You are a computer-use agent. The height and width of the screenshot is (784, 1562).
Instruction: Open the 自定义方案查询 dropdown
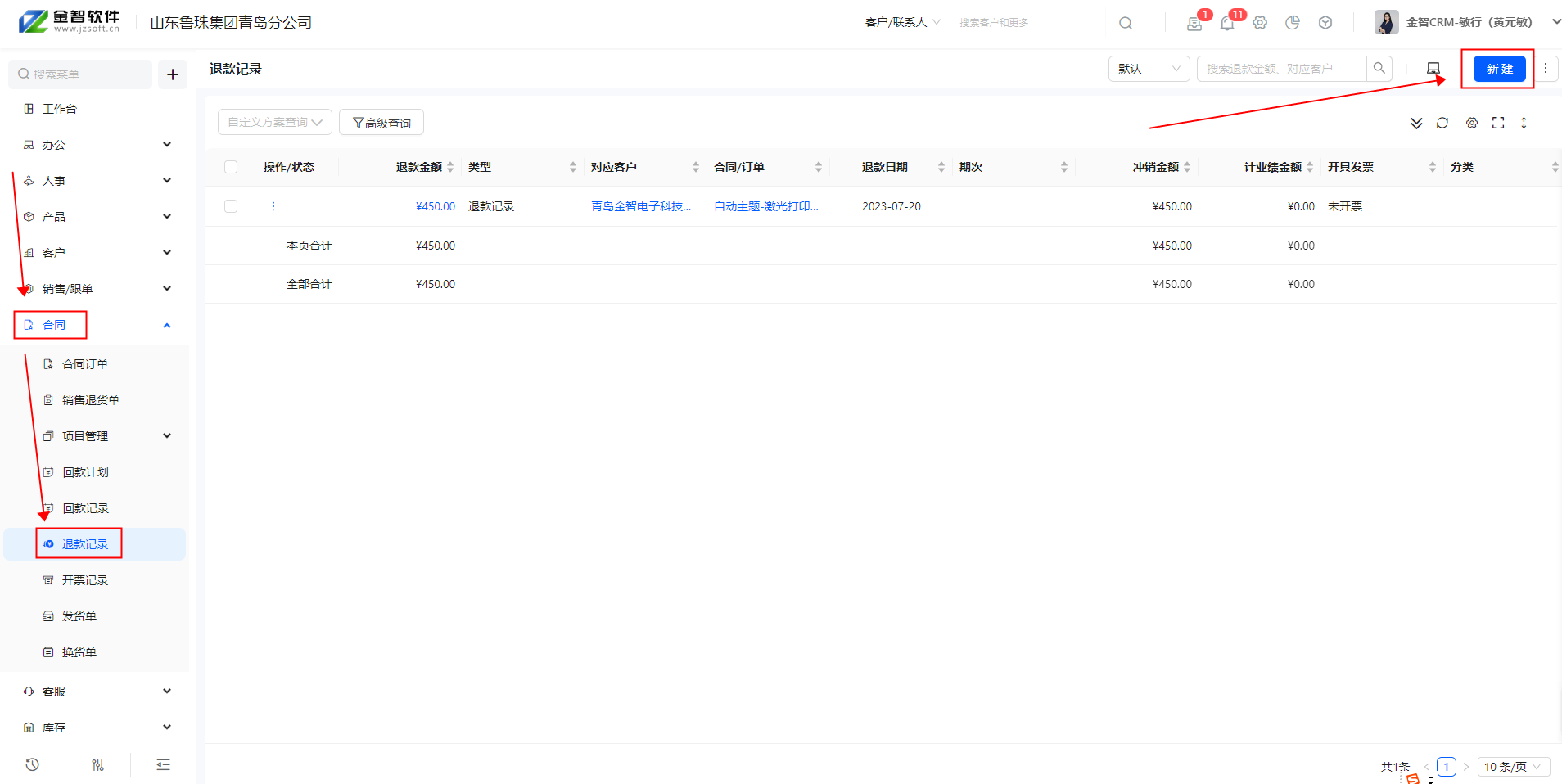[274, 122]
